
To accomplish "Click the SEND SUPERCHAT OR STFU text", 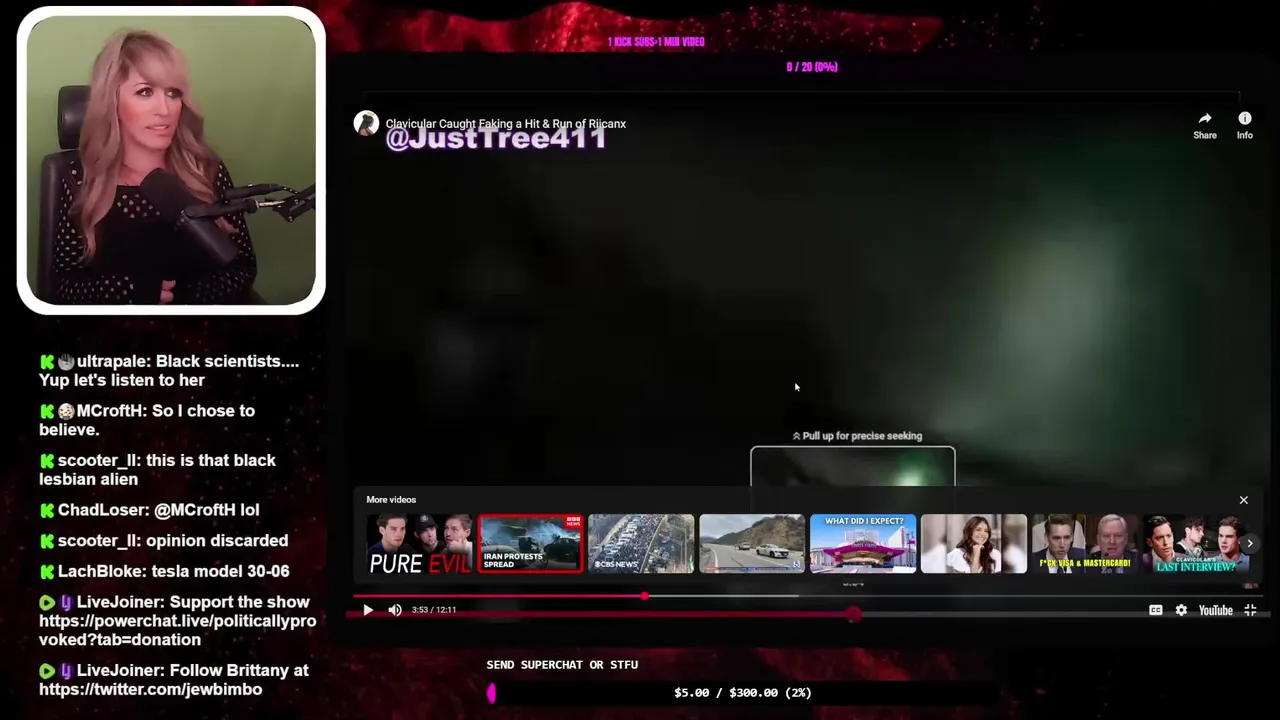I will [562, 665].
